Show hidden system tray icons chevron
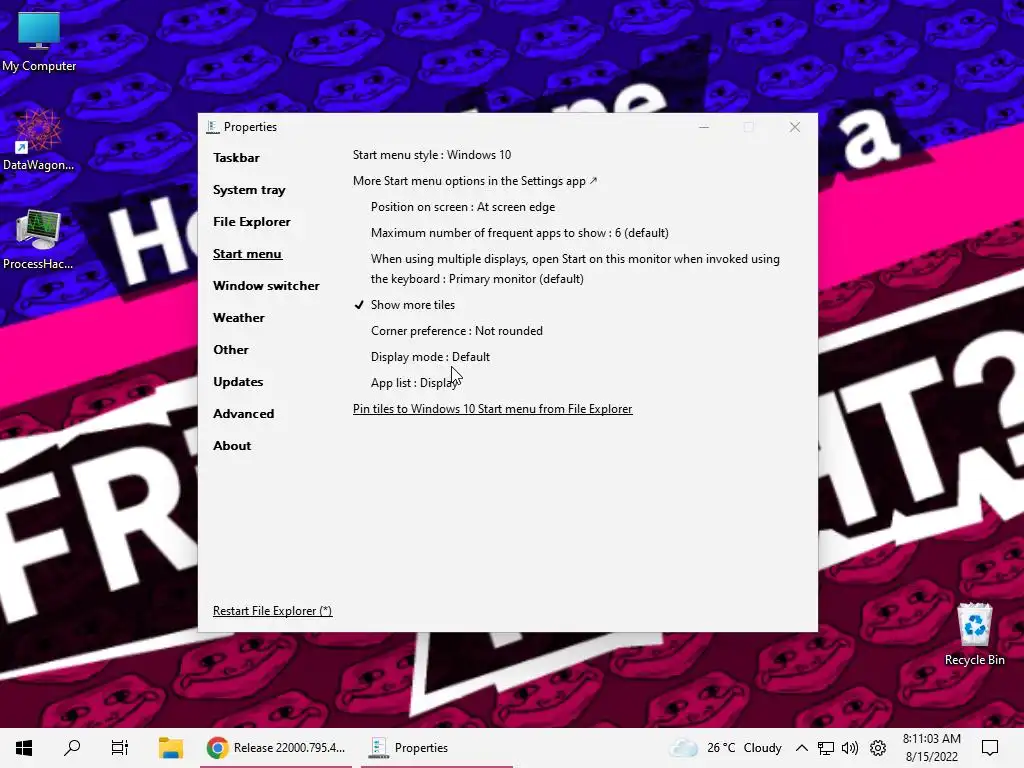Screen dimensions: 1024x768 [801, 748]
